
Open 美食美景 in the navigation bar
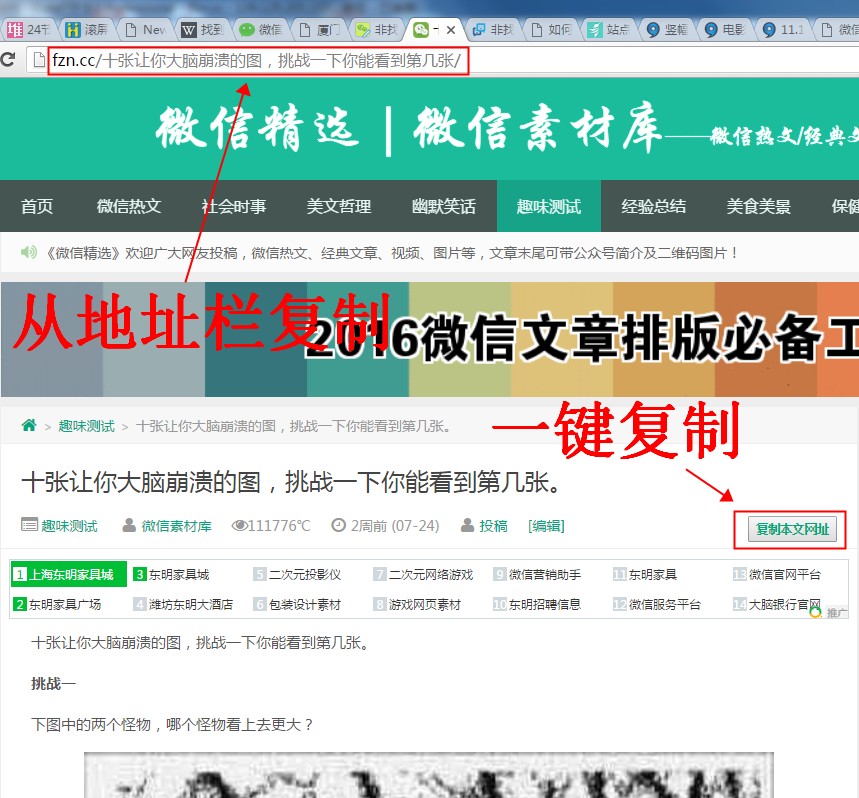[759, 206]
